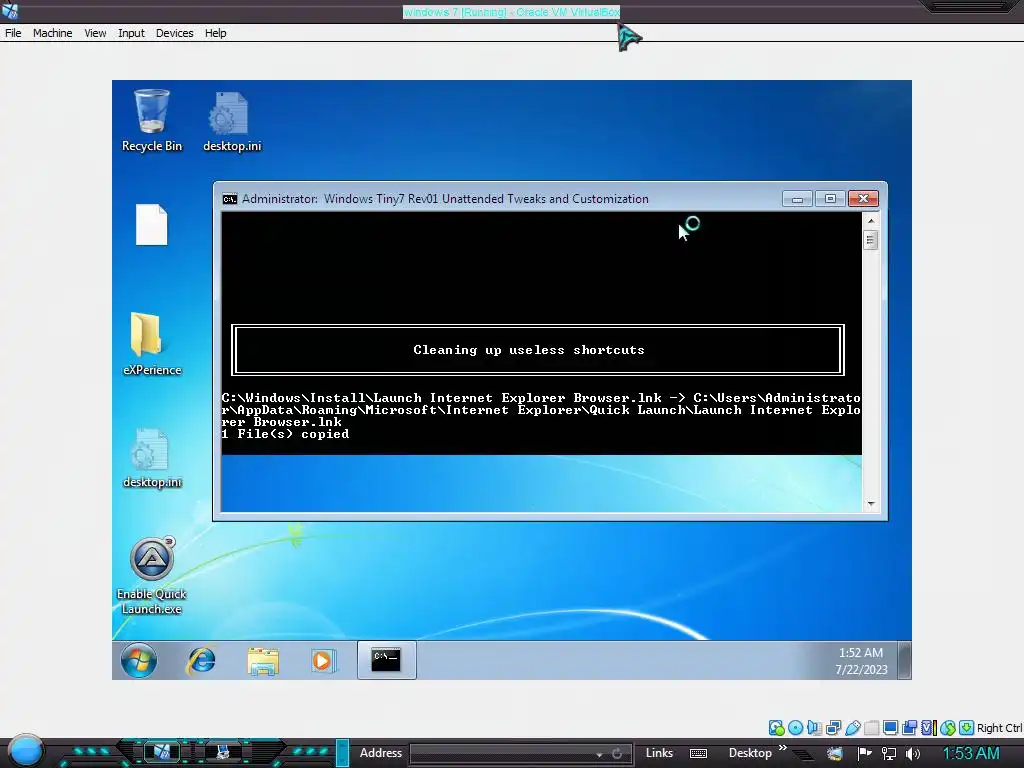The width and height of the screenshot is (1024, 768).
Task: Maximize the Tiny7 command prompt window
Action: (830, 199)
